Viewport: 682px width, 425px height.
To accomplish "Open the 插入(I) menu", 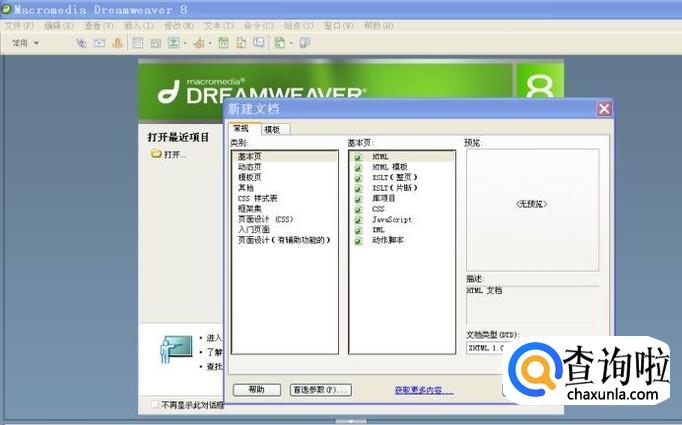I will [139, 26].
